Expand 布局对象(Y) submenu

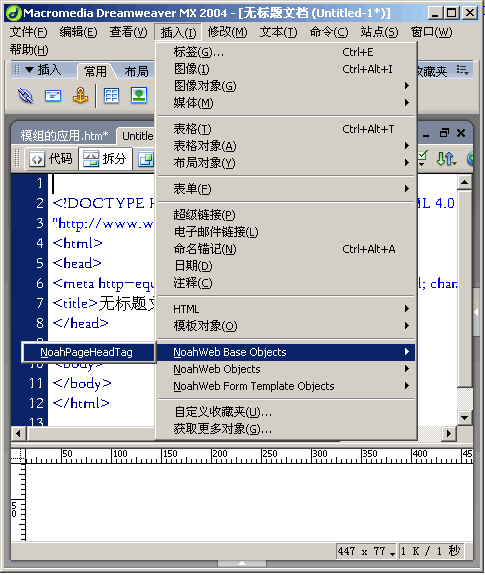tap(287, 163)
